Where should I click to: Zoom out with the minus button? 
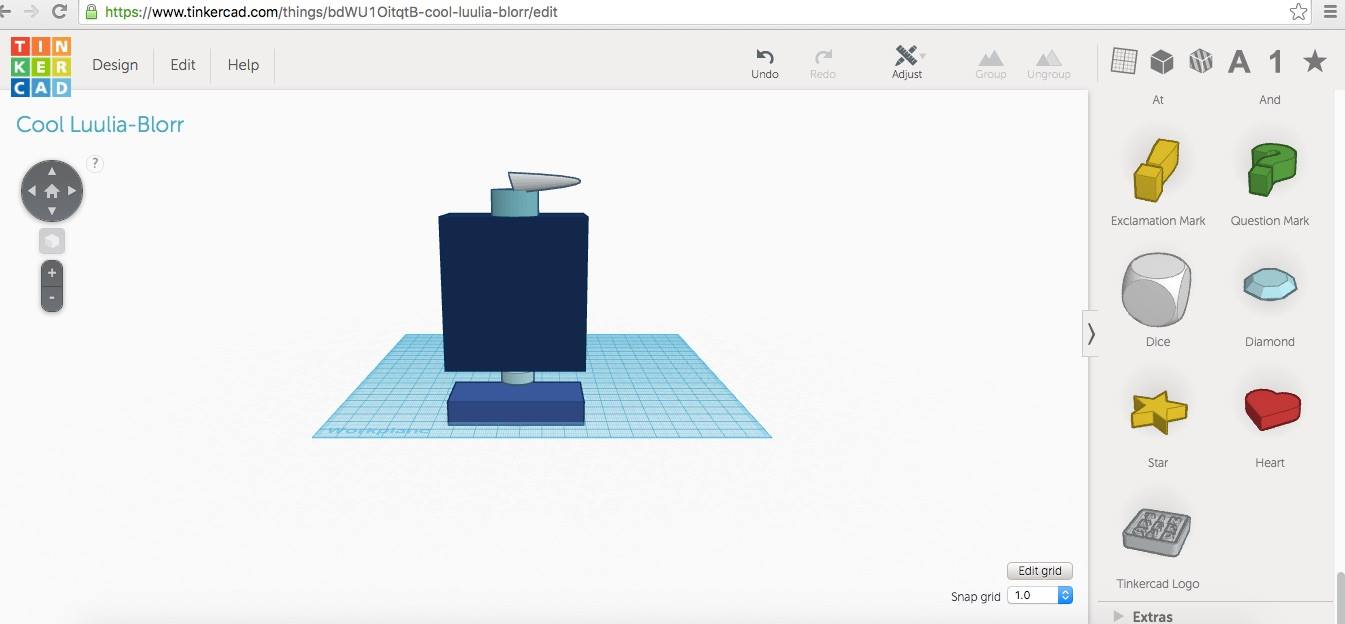(x=52, y=297)
